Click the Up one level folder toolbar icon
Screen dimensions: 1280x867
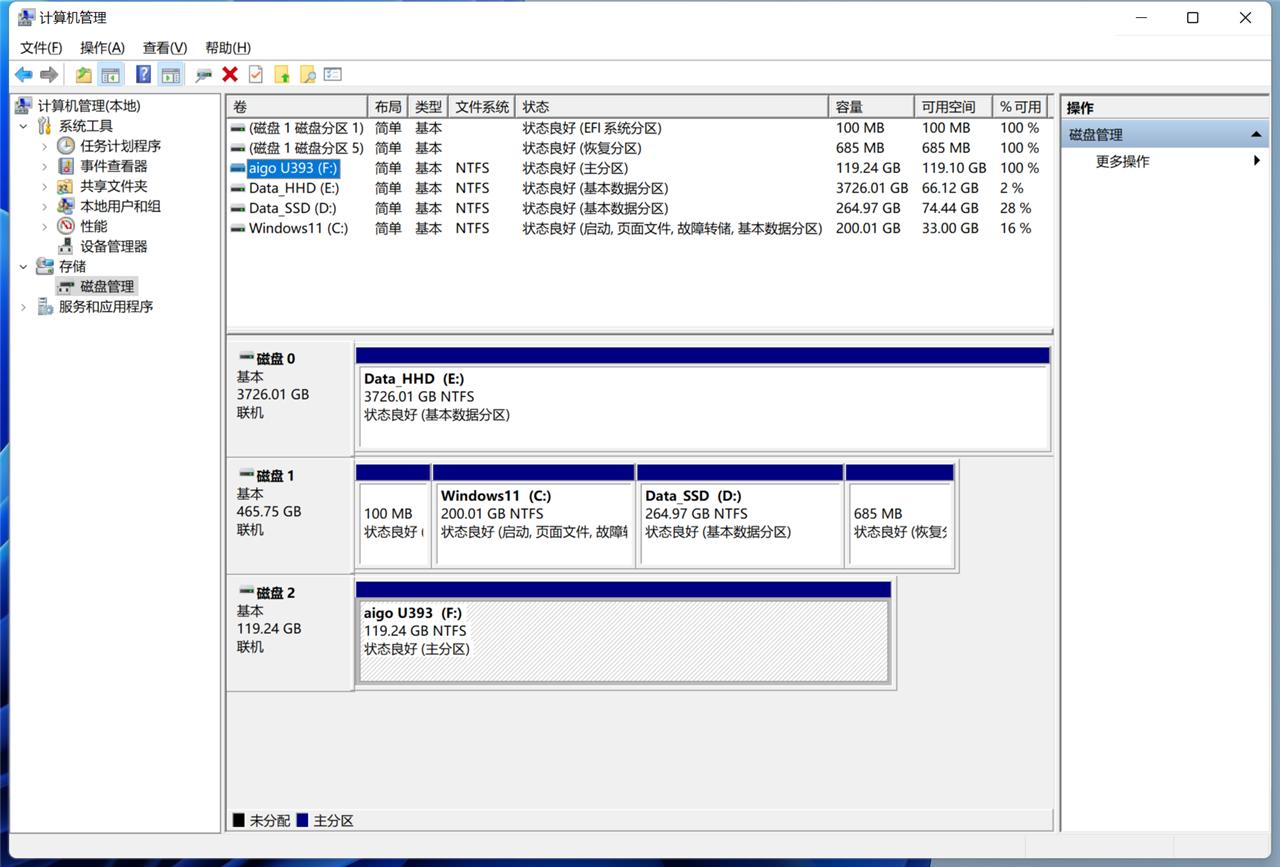[85, 74]
